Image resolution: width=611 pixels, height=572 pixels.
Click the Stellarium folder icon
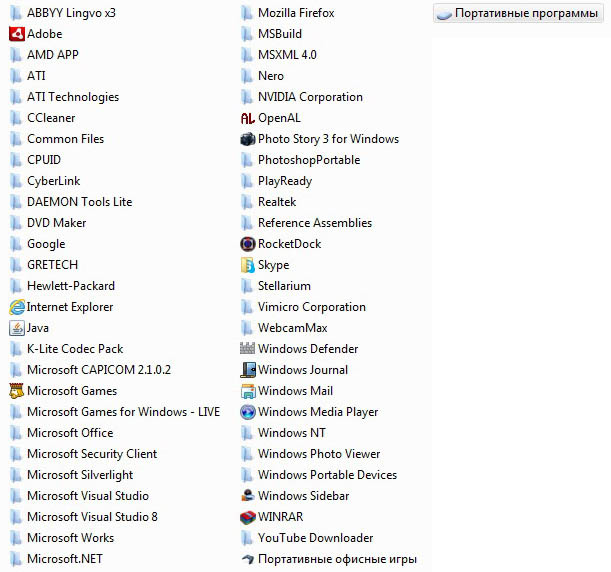point(247,286)
